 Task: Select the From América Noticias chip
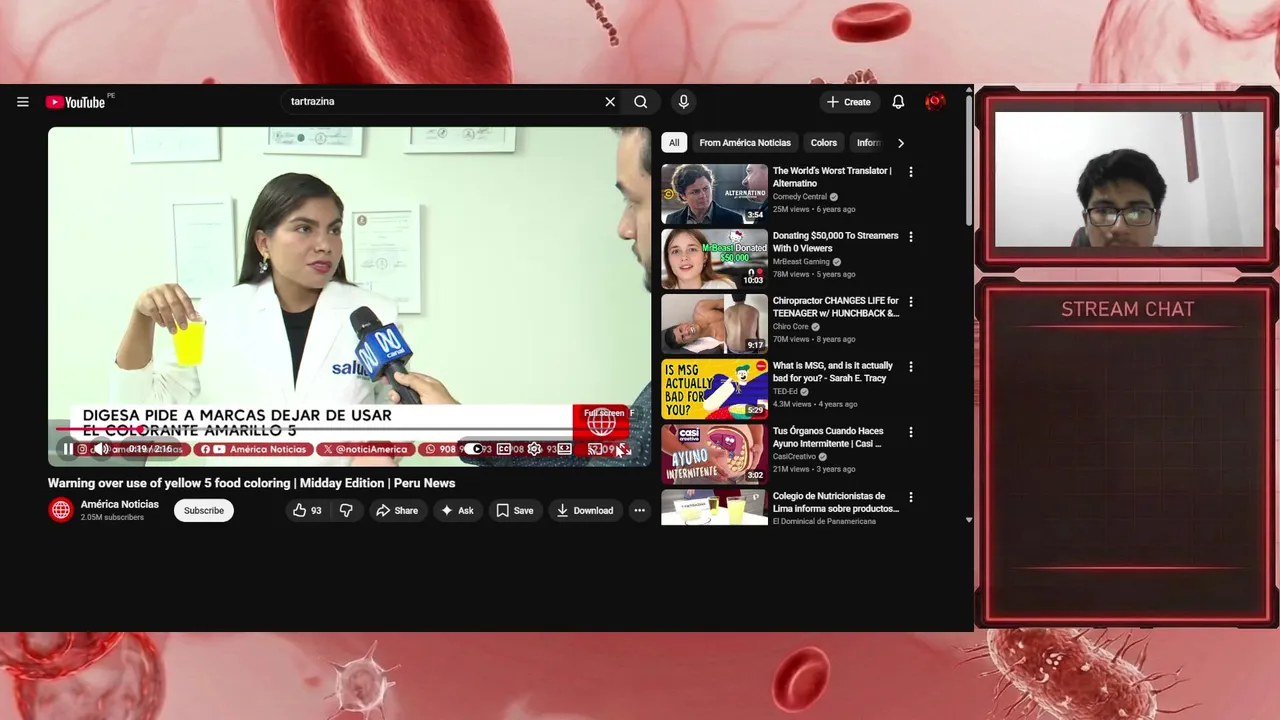tap(745, 143)
